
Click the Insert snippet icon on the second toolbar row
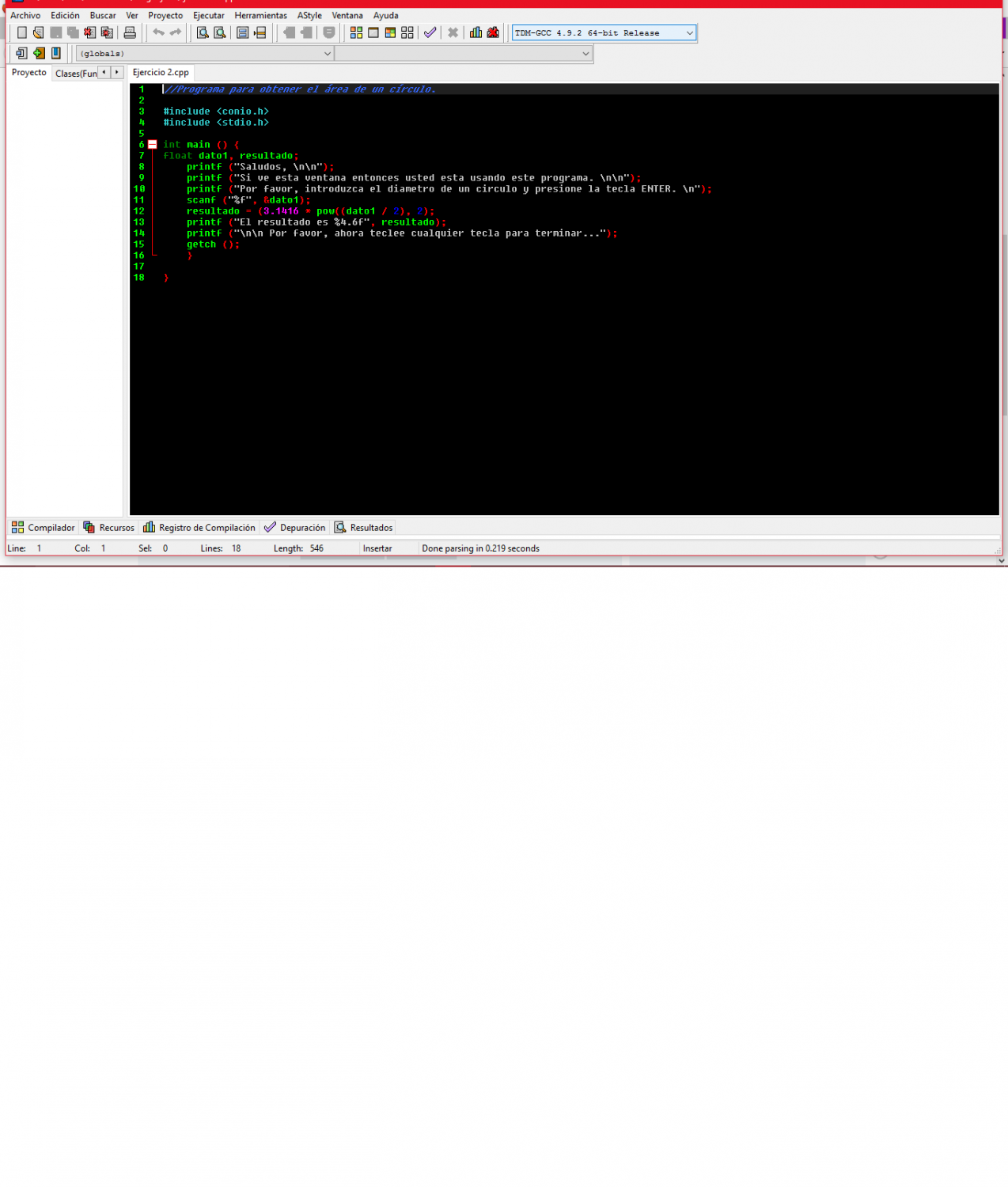click(21, 53)
